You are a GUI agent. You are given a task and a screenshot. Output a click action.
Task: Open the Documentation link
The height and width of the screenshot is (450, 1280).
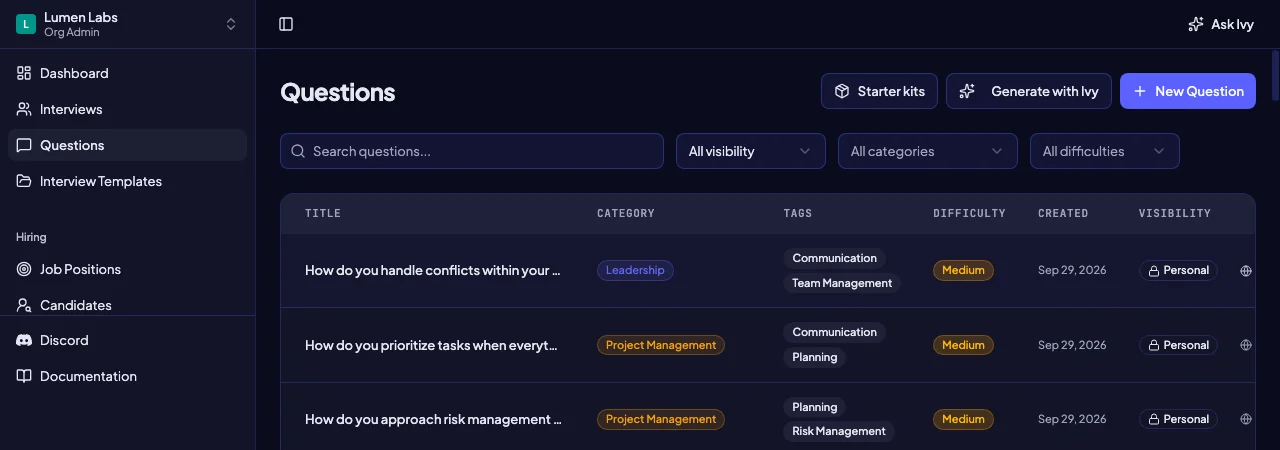coord(127,376)
